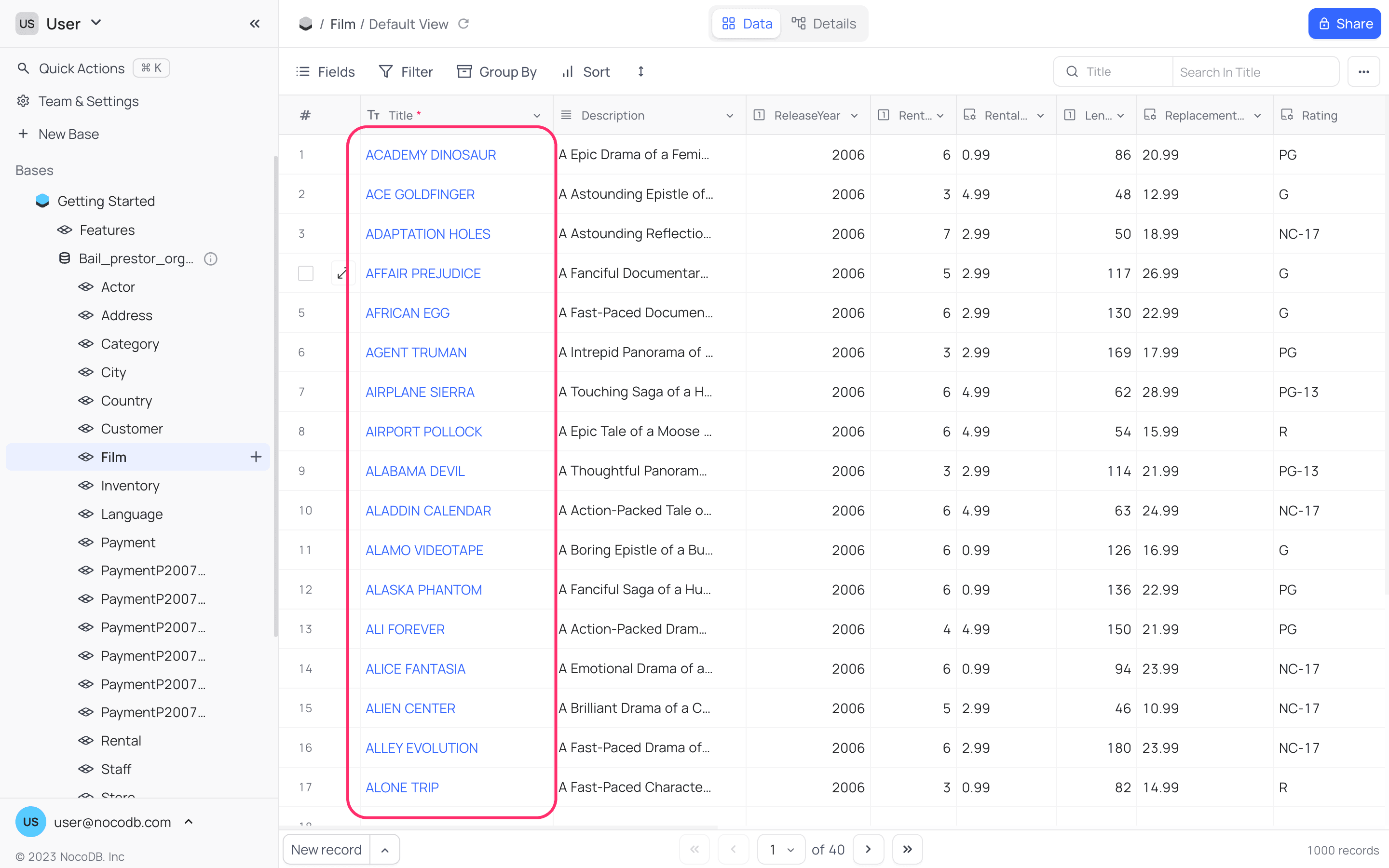Screen dimensions: 1389x868
Task: Click the Rating column type icon
Action: coord(1287,115)
